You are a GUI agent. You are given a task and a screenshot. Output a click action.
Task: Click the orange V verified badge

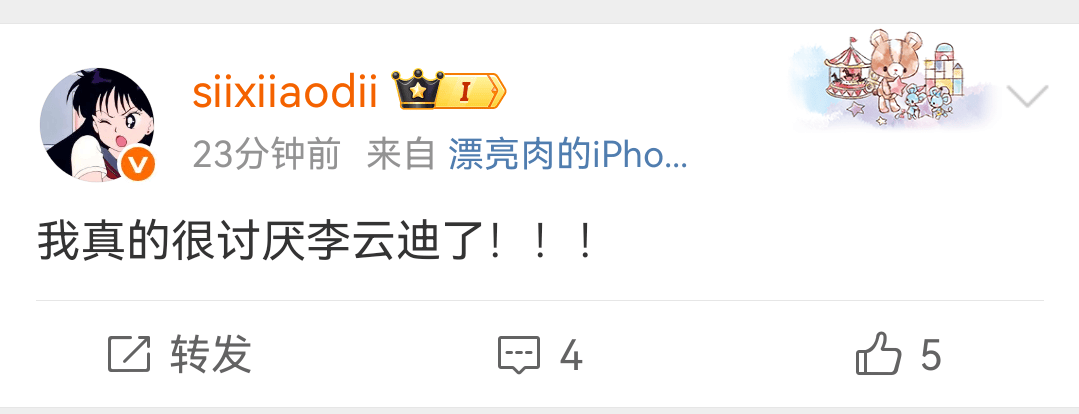click(x=139, y=165)
